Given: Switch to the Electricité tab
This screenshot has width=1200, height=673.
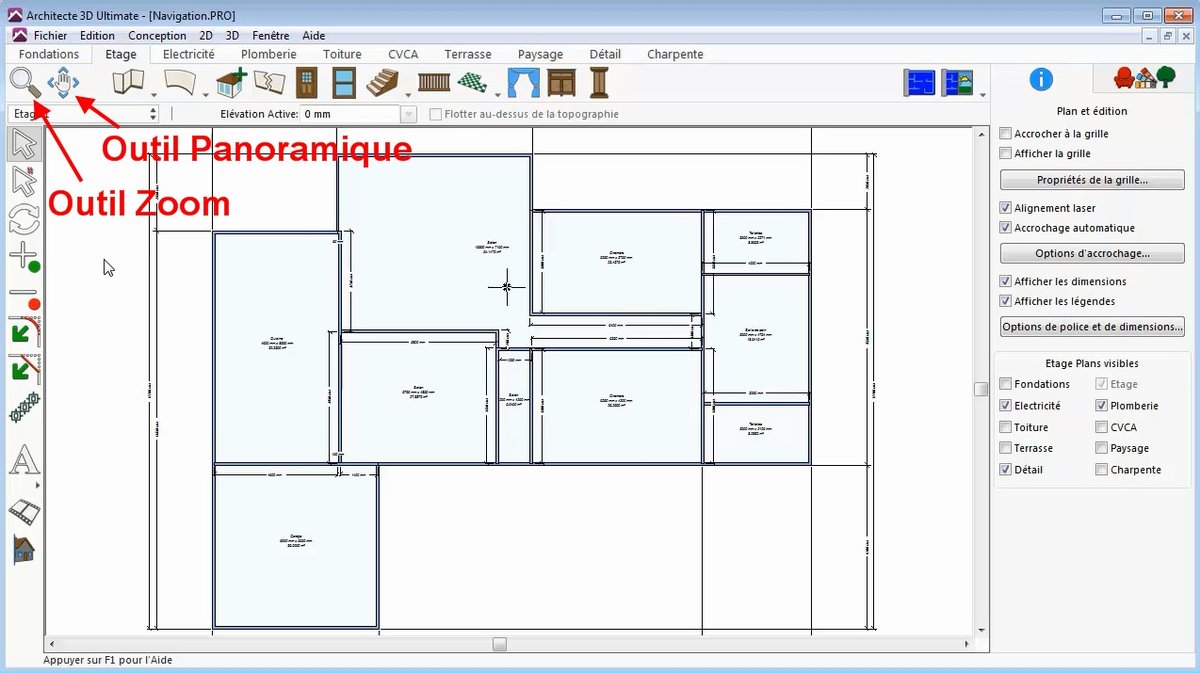Looking at the screenshot, I should (x=189, y=54).
